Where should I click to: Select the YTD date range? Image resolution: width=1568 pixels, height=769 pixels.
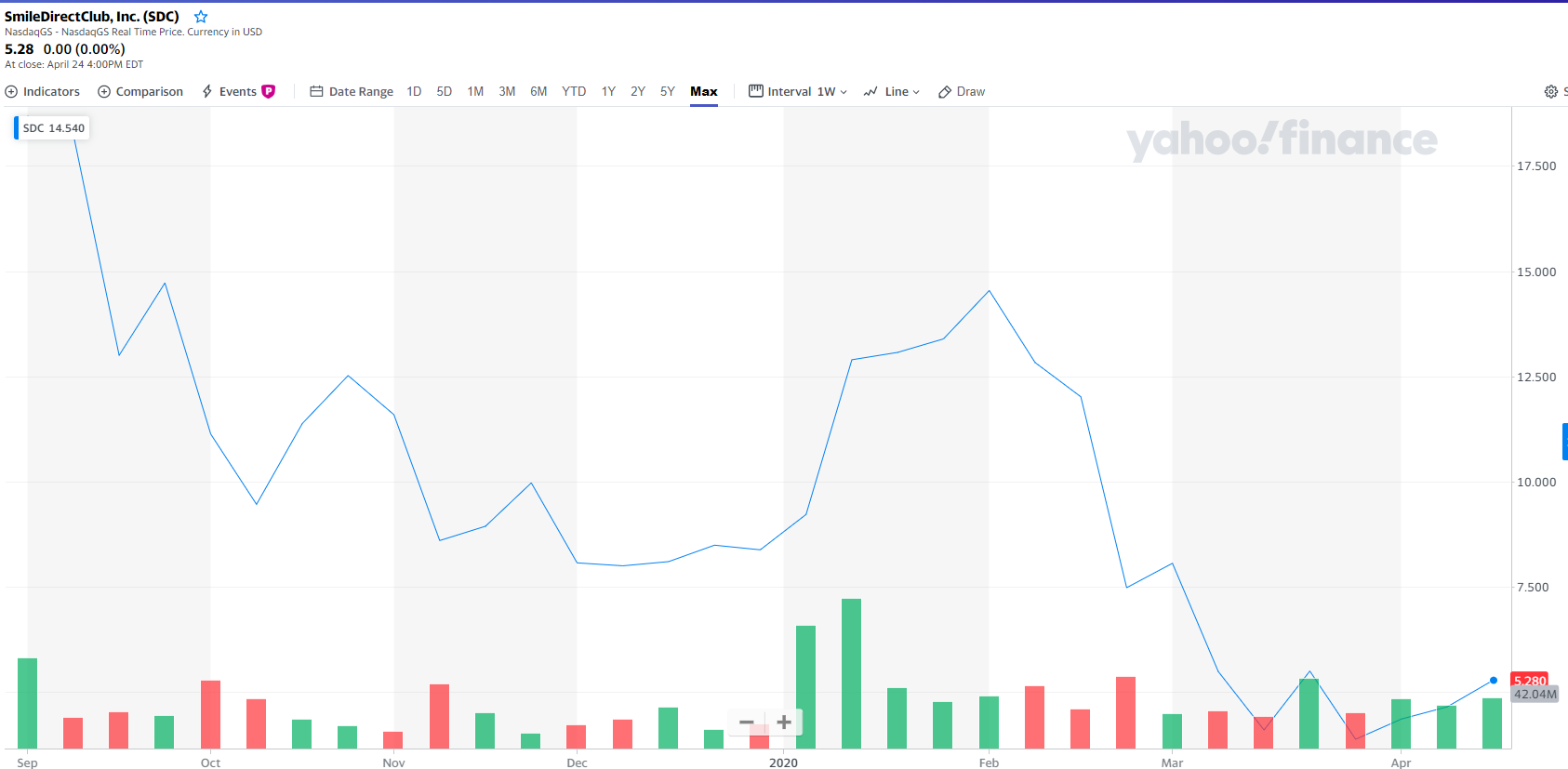point(574,92)
